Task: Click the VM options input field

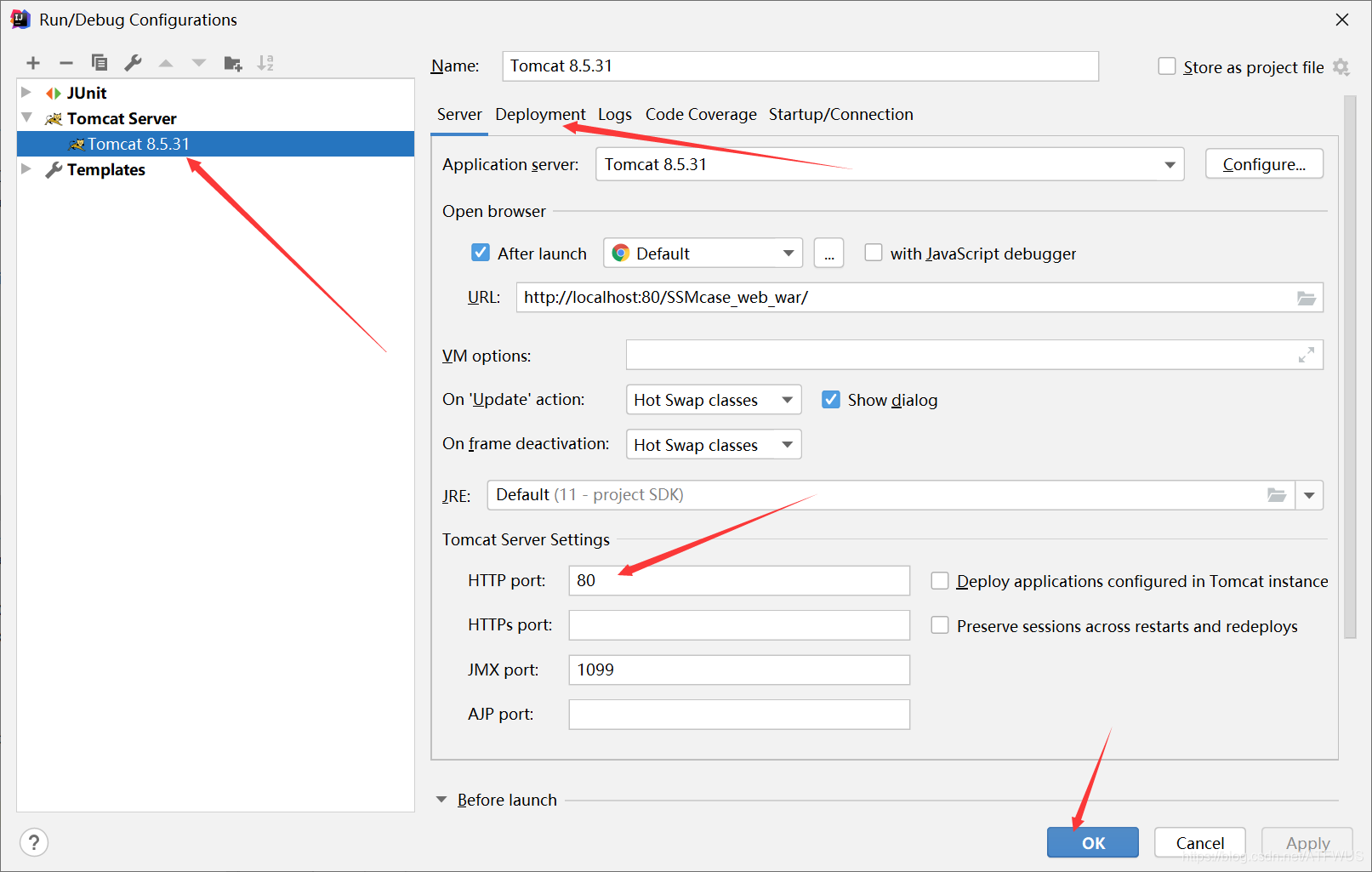Action: (975, 355)
